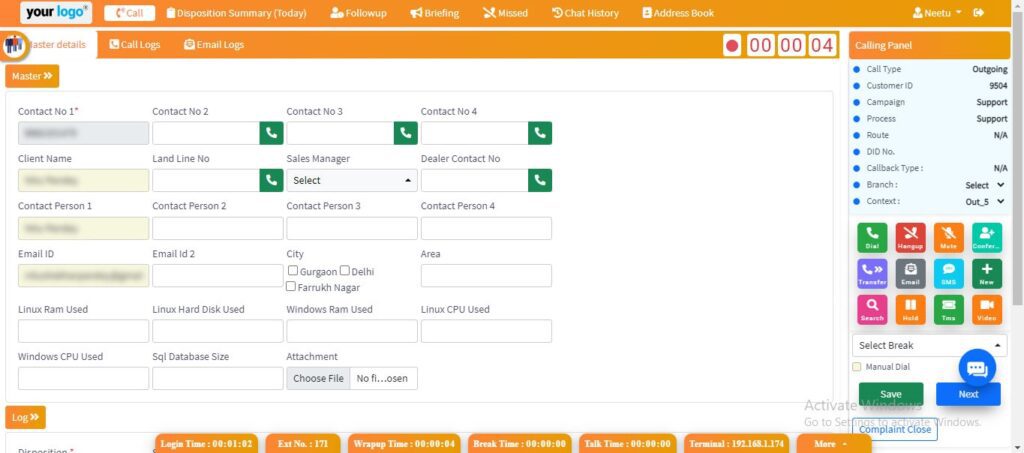Click the red recording indicator icon
This screenshot has width=1024, height=453.
pos(732,46)
